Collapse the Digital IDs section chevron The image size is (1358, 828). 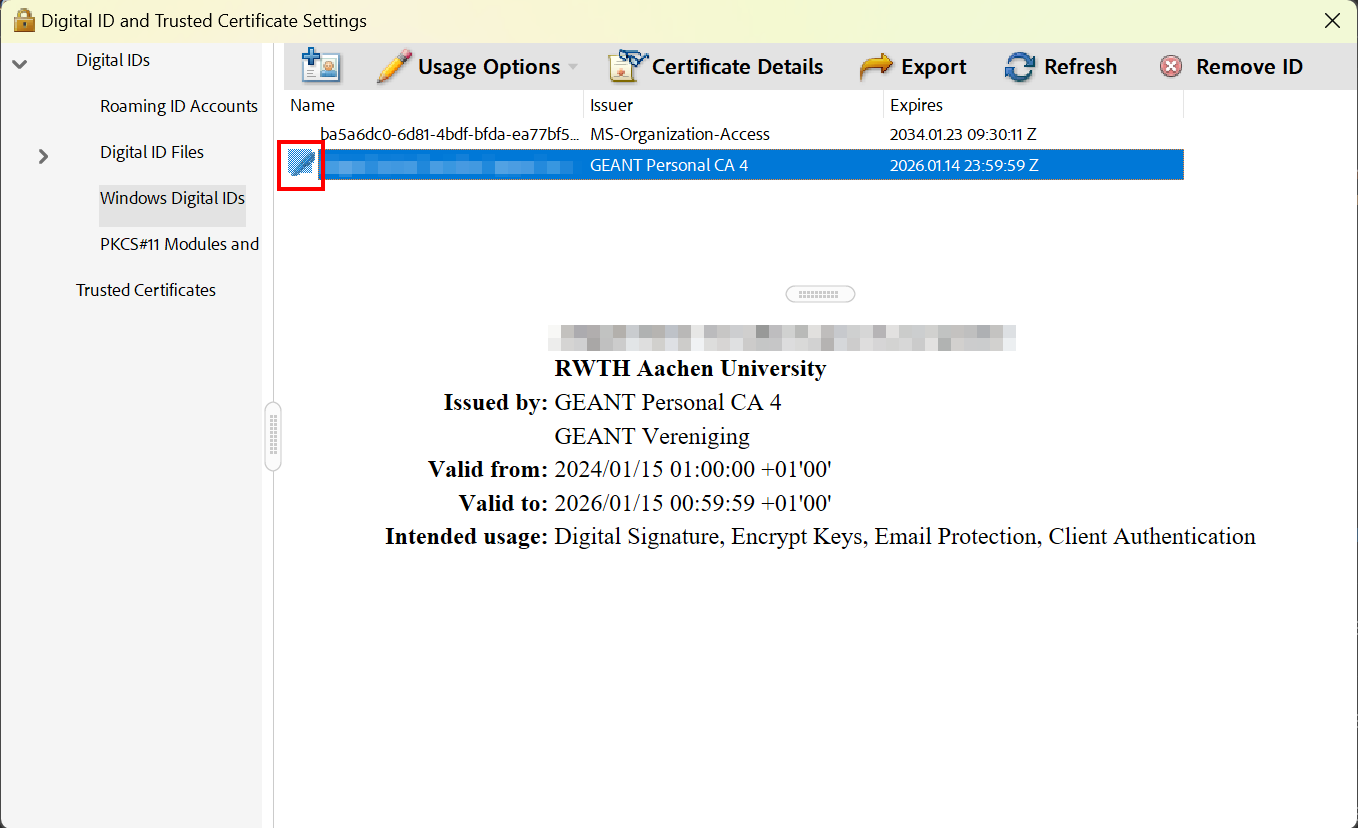(x=20, y=61)
